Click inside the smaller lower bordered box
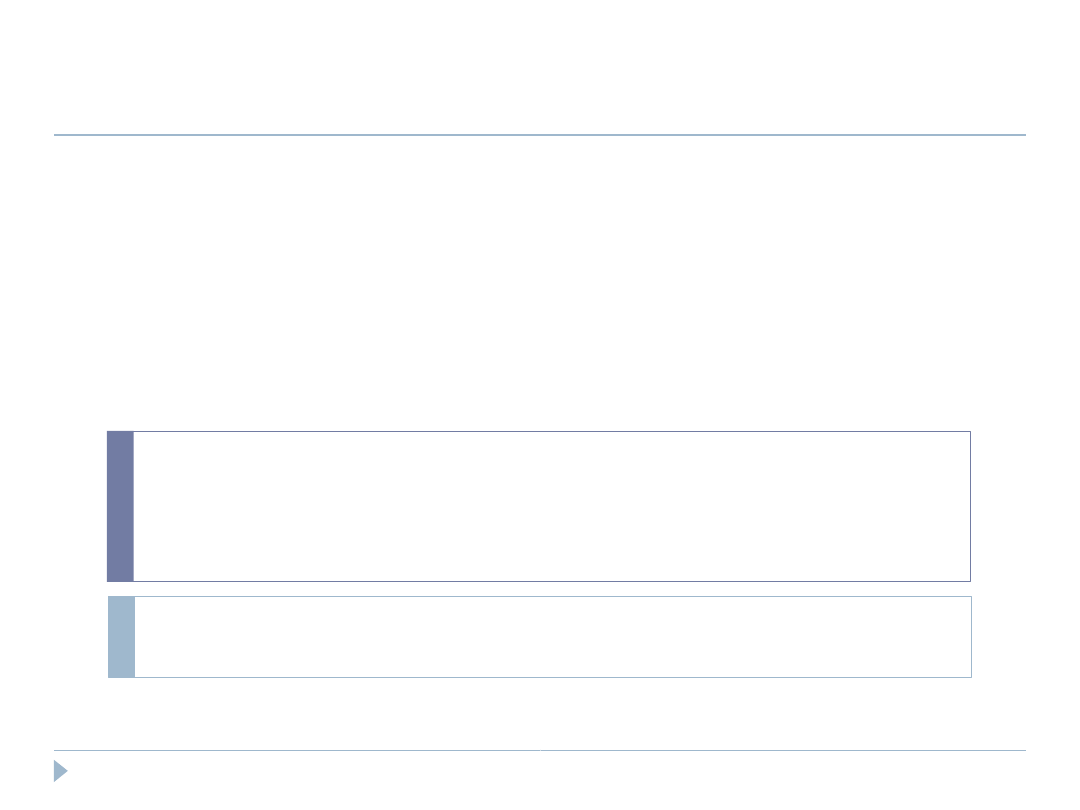 pos(550,637)
